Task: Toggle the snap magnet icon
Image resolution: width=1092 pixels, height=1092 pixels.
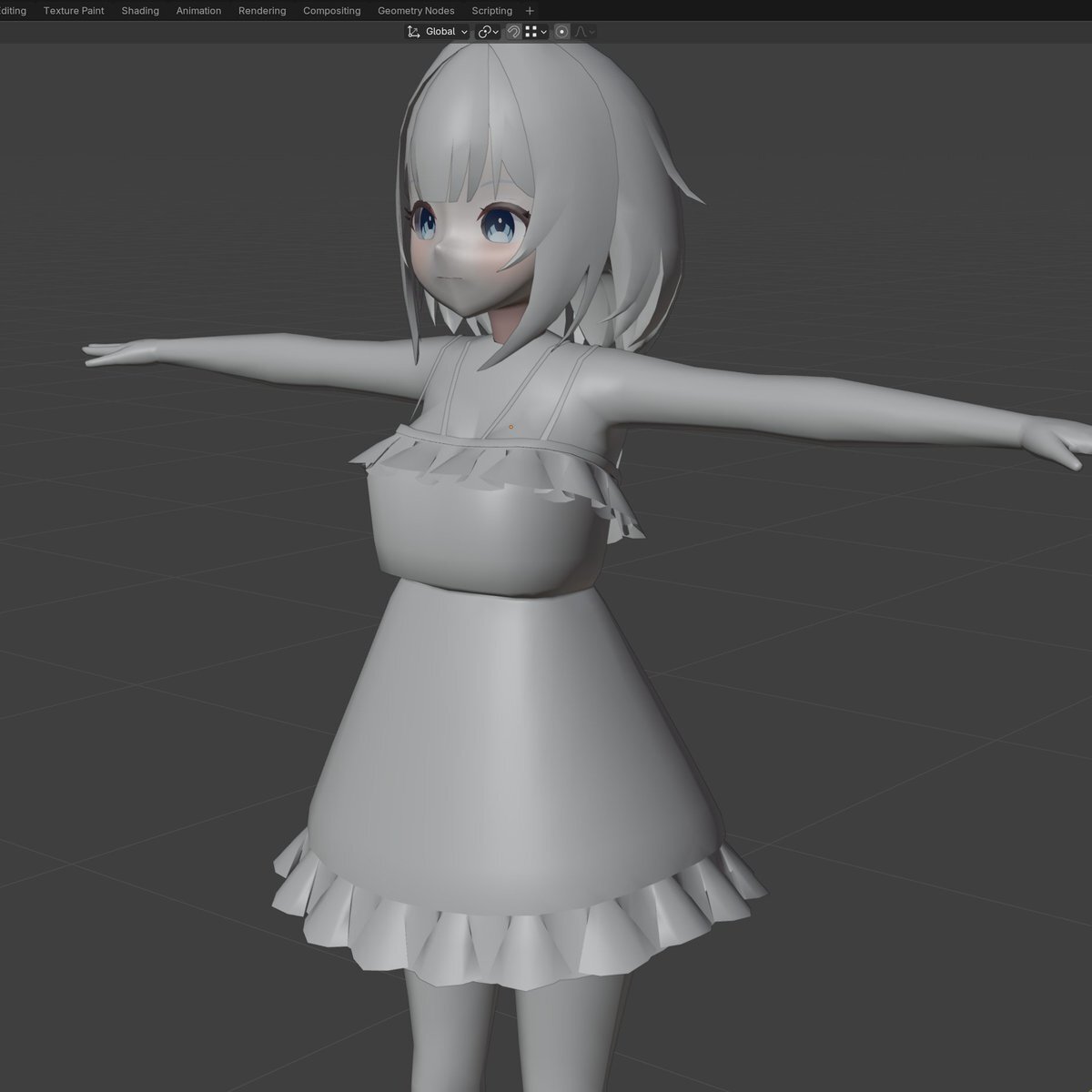Action: pyautogui.click(x=513, y=32)
